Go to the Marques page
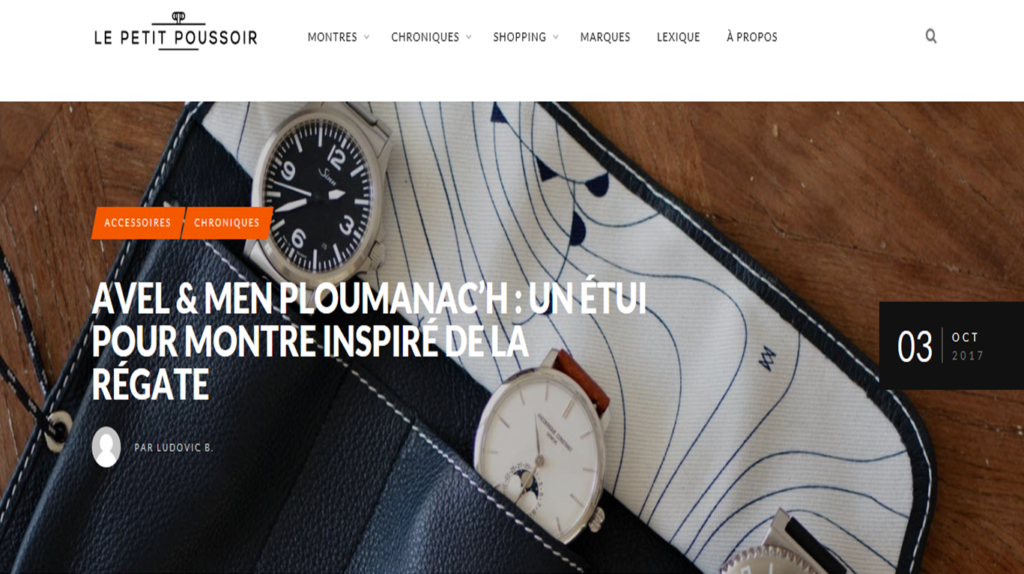1024x574 pixels. coord(605,37)
